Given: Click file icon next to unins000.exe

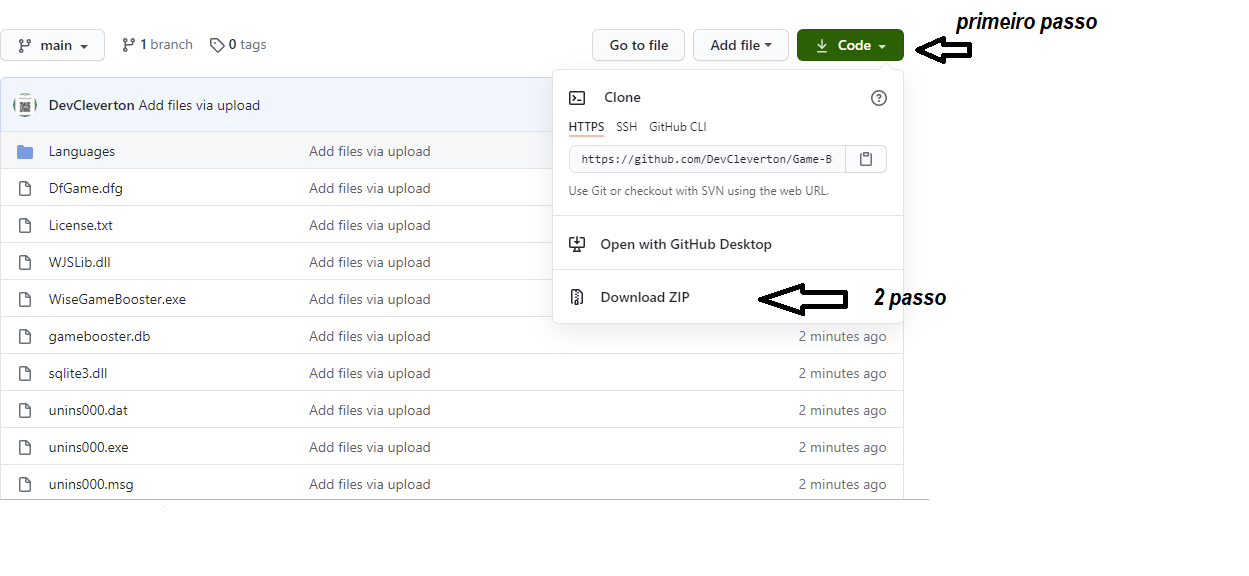Looking at the screenshot, I should [x=26, y=447].
